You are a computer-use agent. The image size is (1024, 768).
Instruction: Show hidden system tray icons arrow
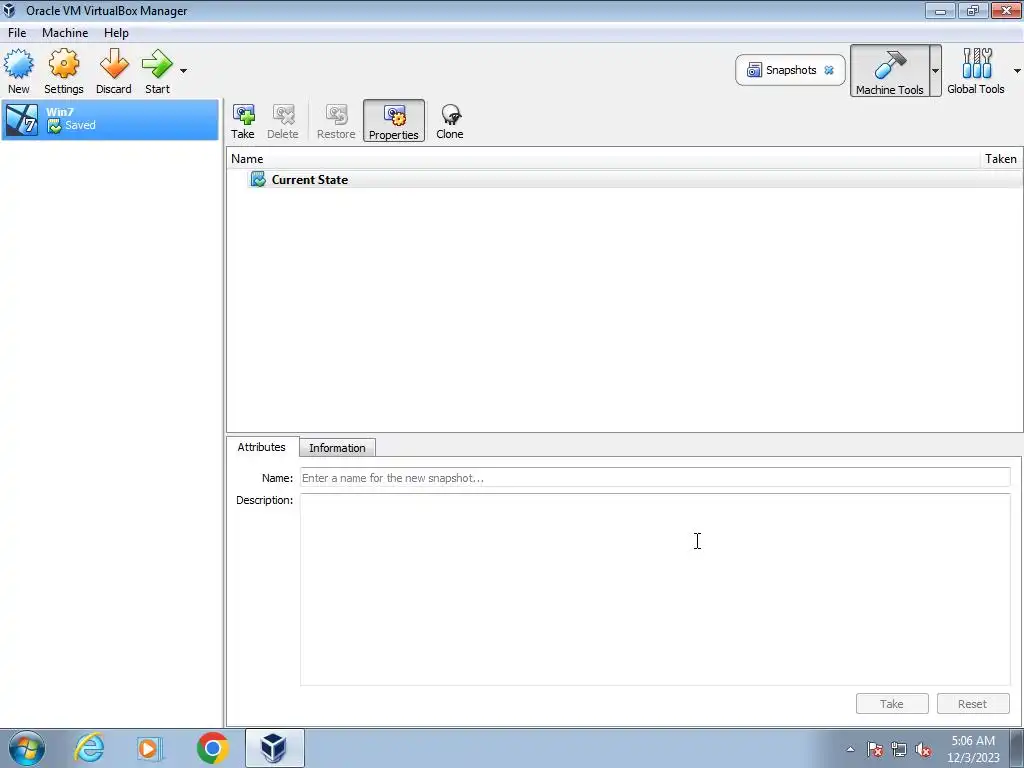tap(850, 749)
